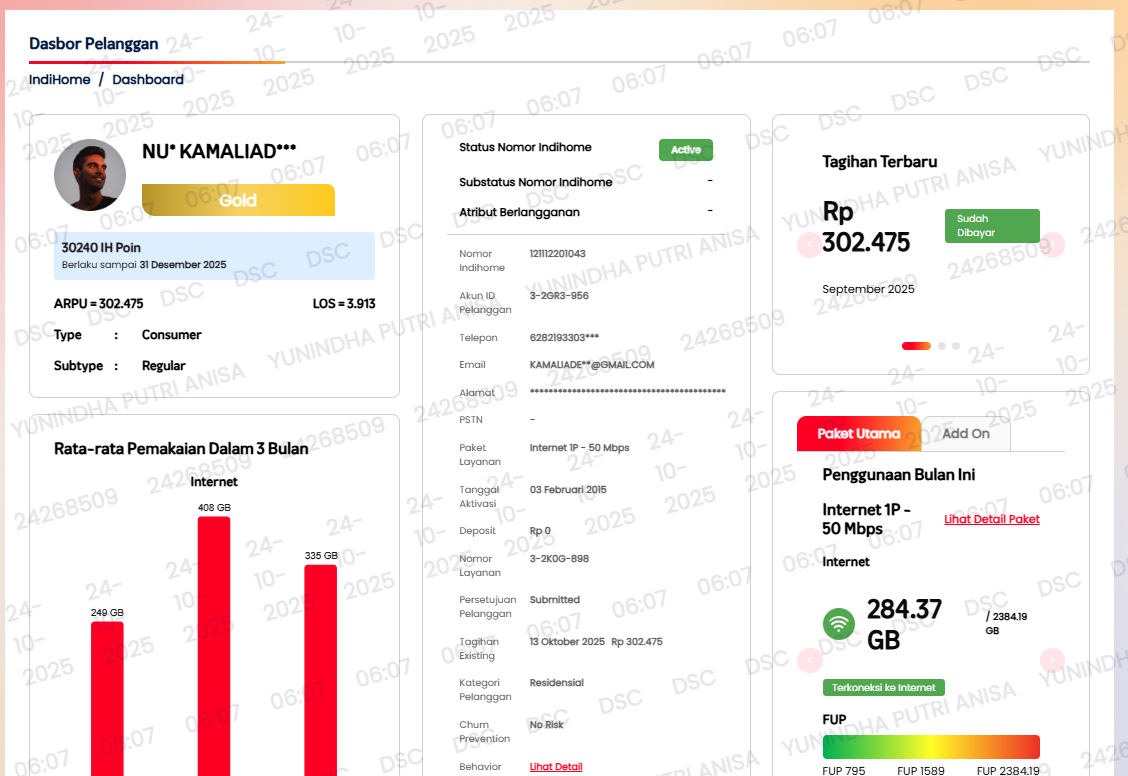Click Akun ID Pelanggan value 3-2GR3-956
This screenshot has width=1128, height=776.
(559, 296)
